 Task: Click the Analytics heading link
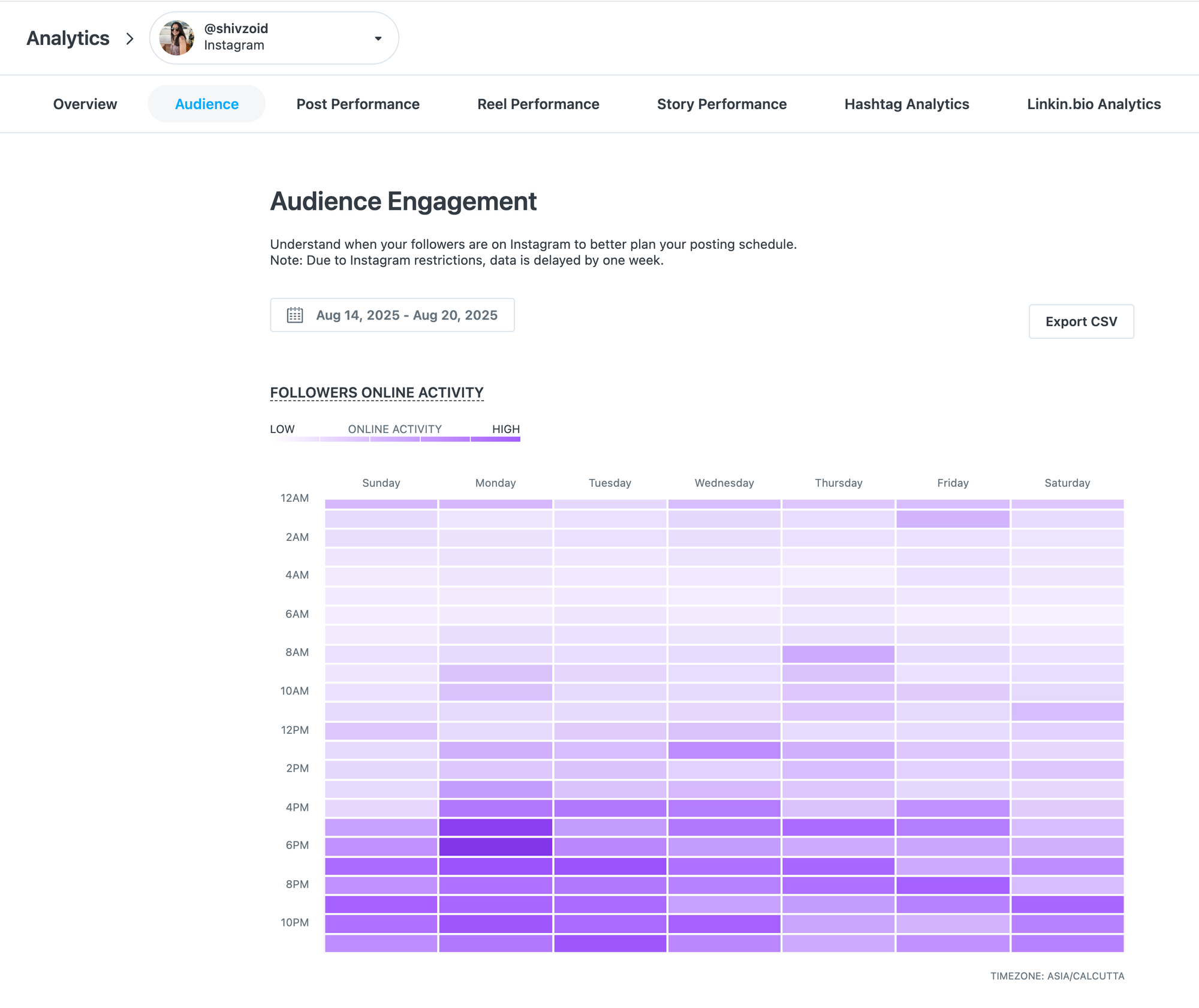pyautogui.click(x=68, y=38)
